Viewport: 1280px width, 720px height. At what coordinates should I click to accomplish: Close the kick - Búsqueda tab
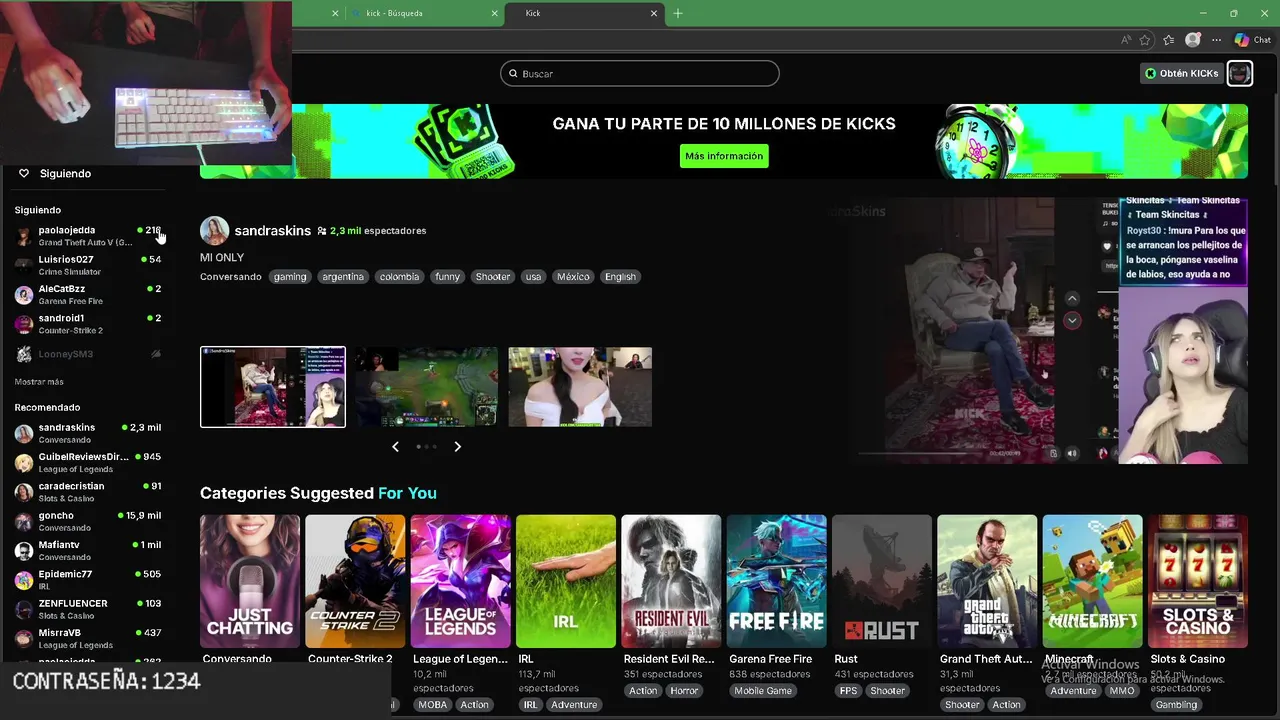coord(494,13)
